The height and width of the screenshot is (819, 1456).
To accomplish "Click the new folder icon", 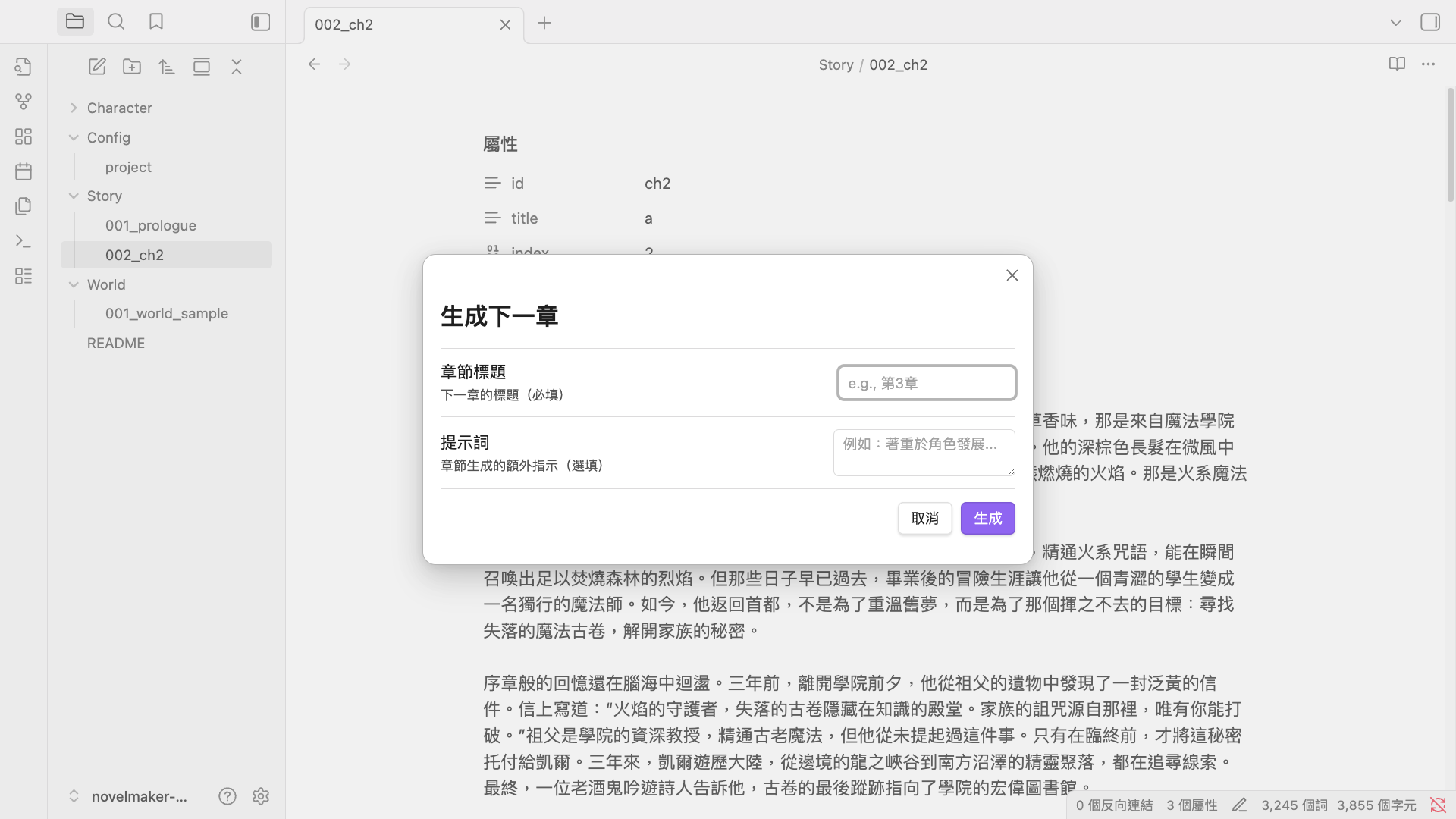I will click(132, 67).
